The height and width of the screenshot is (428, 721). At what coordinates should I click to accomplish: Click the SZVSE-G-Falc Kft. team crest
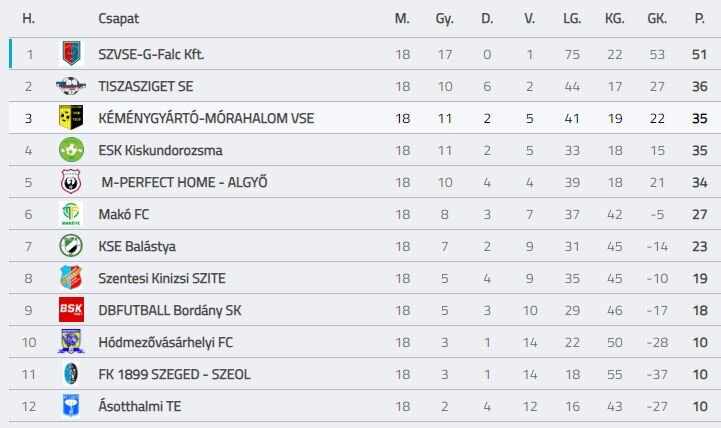70,54
